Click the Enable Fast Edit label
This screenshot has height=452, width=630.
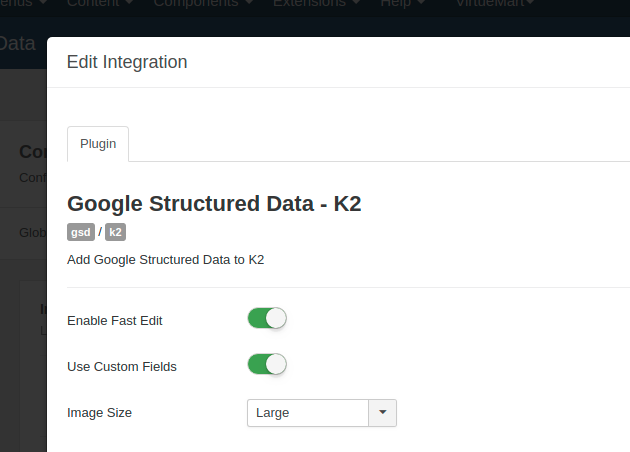pos(115,321)
